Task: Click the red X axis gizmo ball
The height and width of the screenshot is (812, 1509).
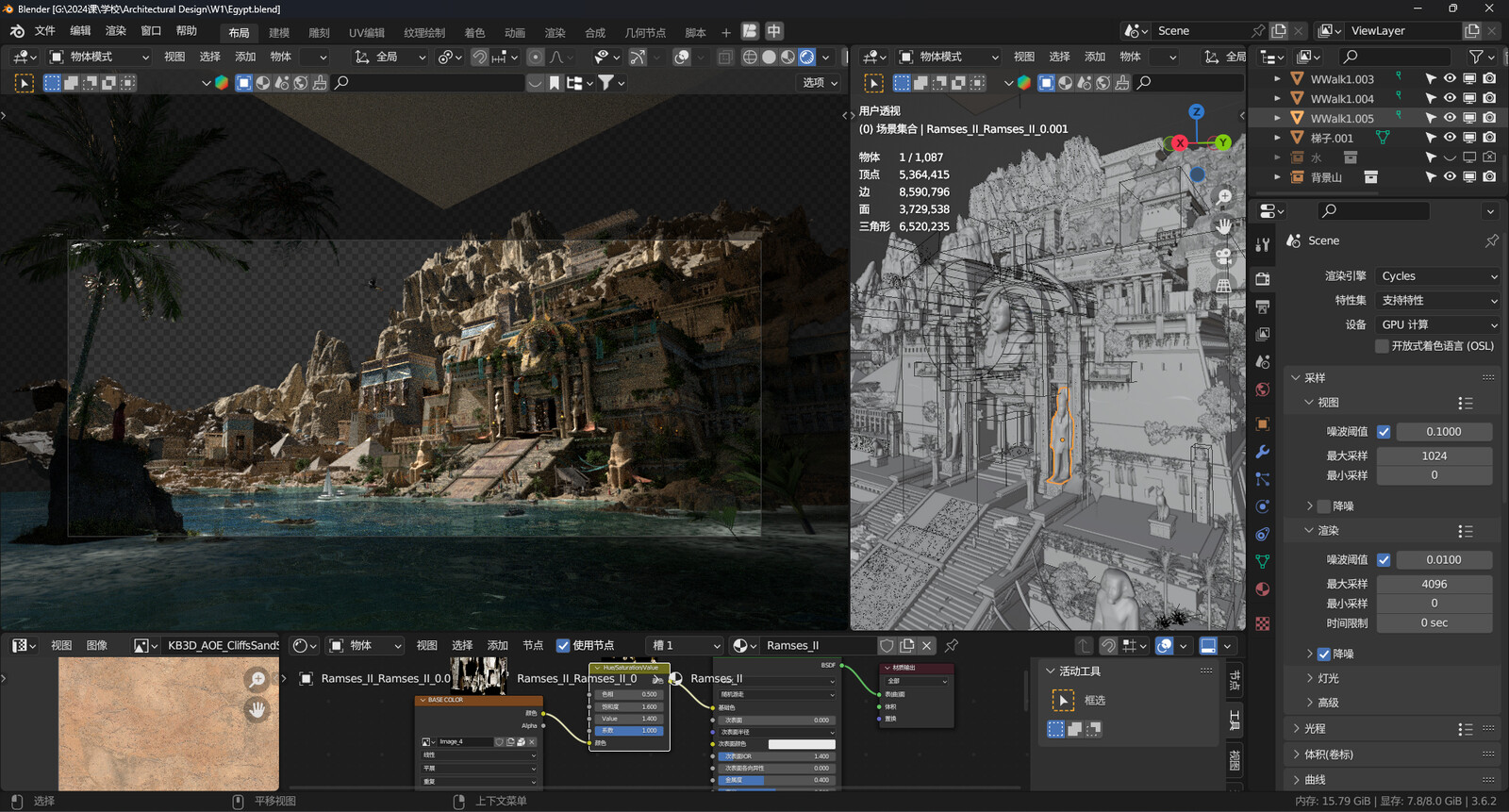Action: pyautogui.click(x=1180, y=142)
